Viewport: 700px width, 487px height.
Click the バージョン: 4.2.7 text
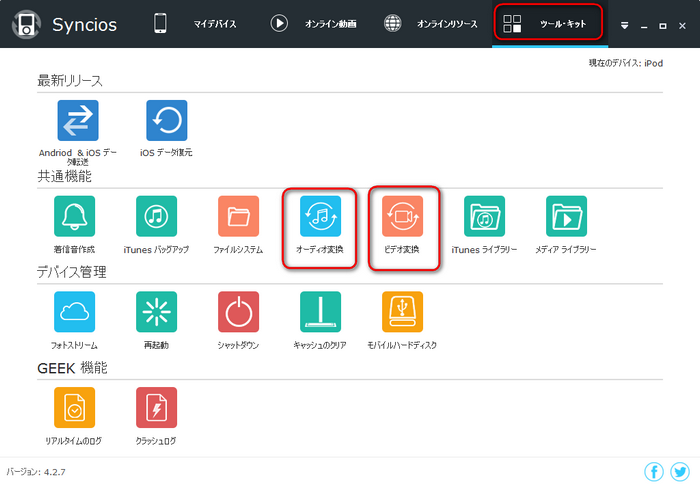(36, 472)
